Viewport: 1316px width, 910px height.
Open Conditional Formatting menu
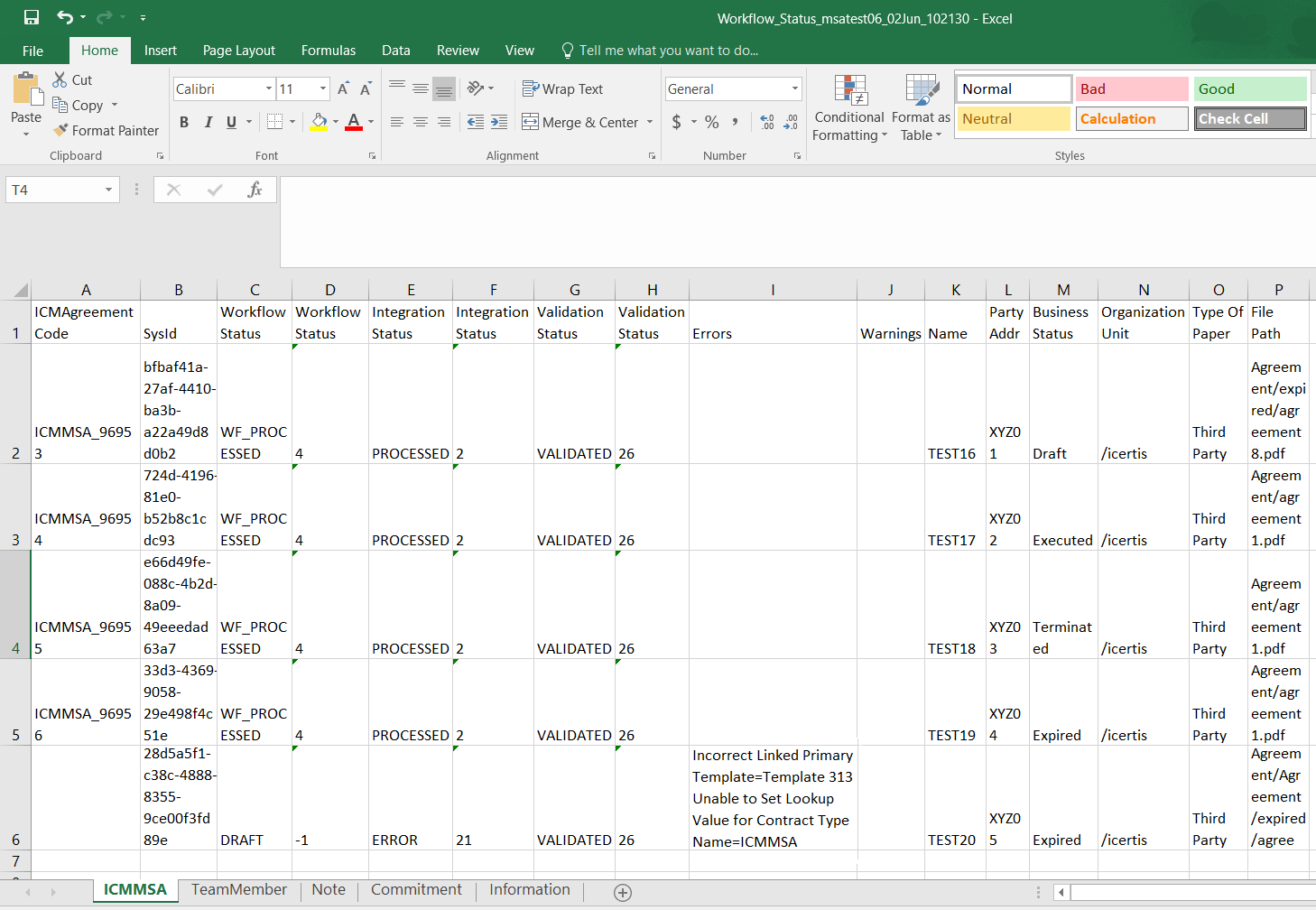click(x=849, y=109)
